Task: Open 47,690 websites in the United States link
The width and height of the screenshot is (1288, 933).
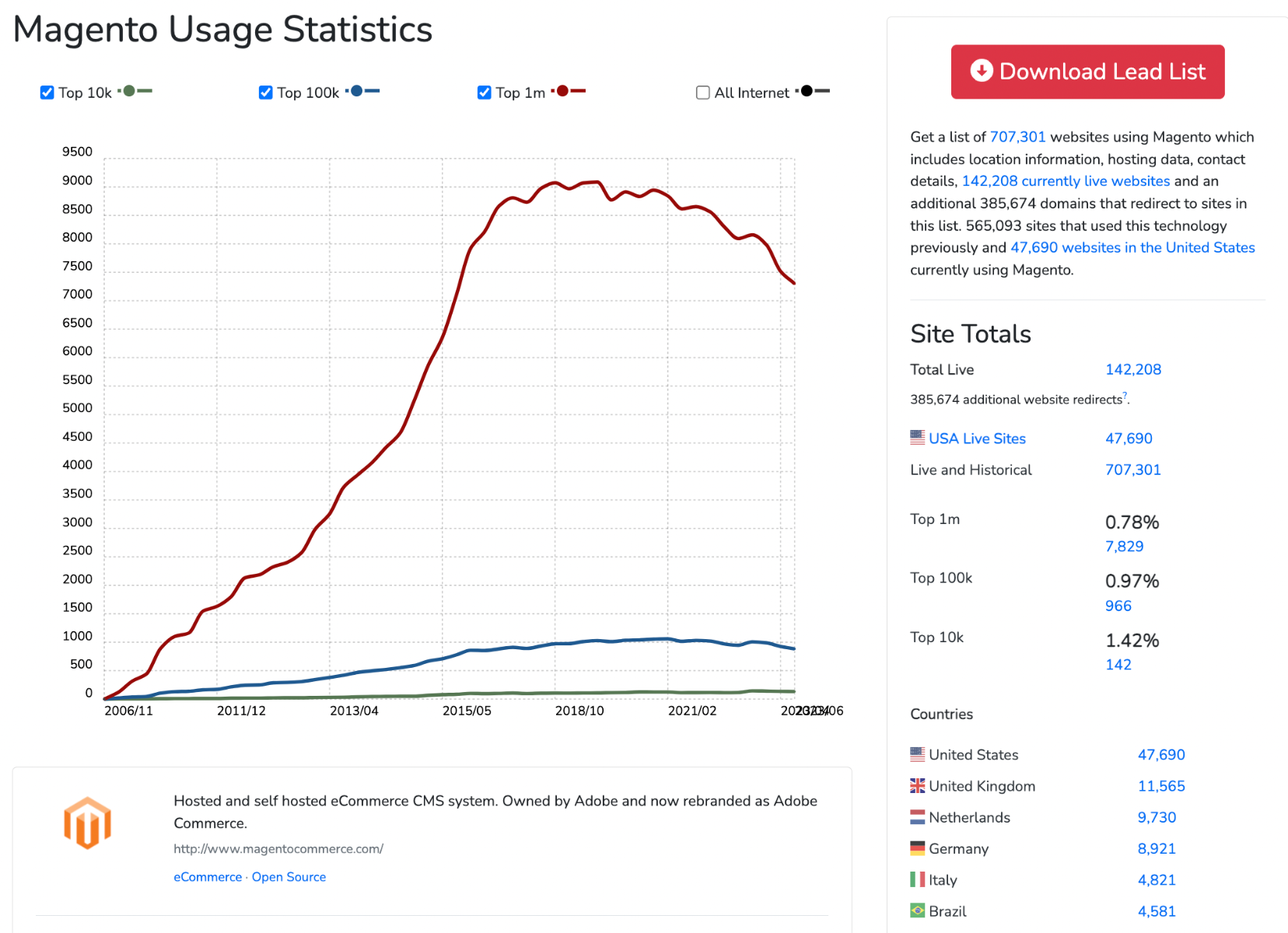Action: click(x=1132, y=247)
